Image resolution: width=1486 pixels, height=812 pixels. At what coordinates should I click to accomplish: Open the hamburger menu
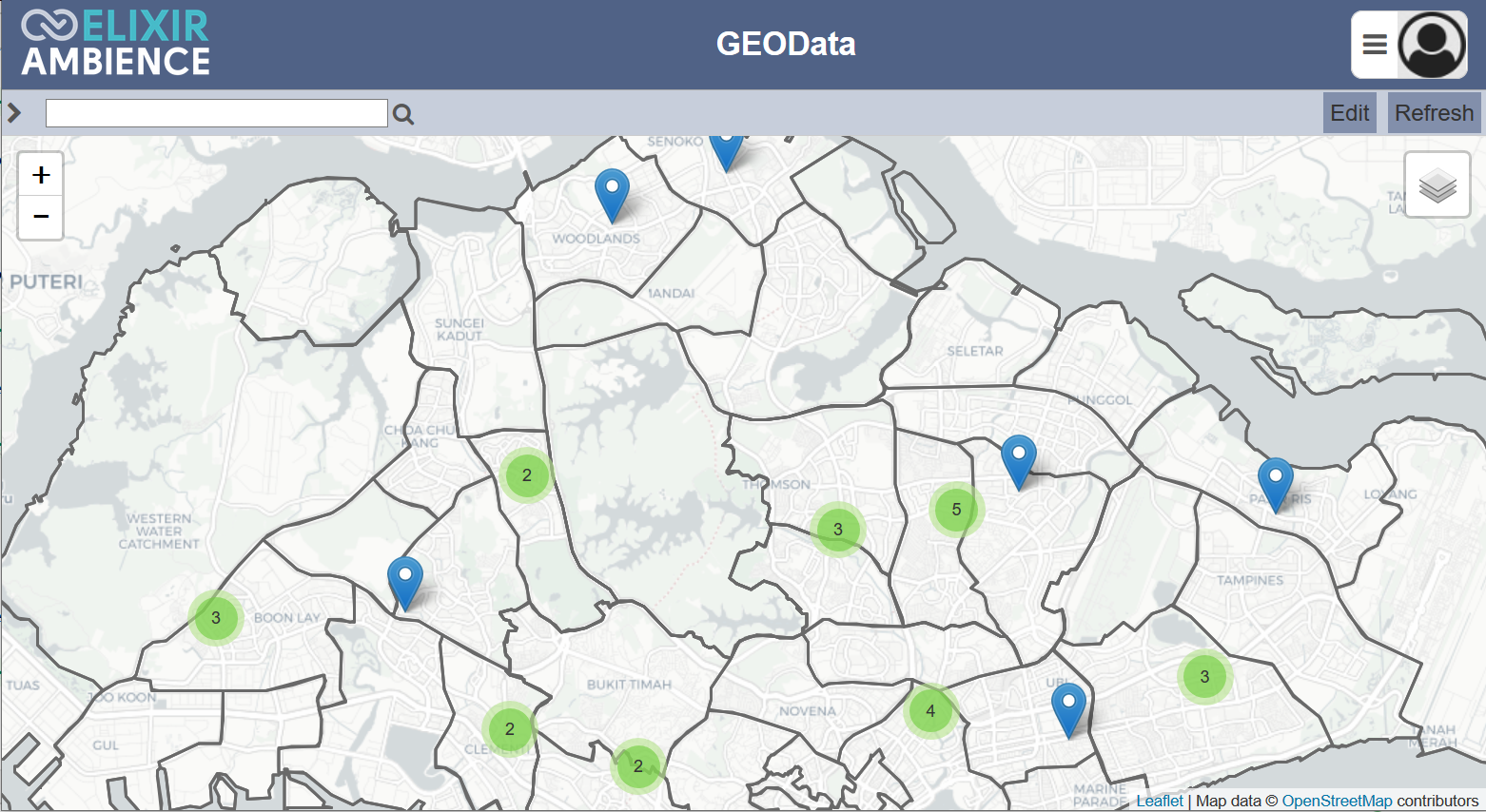coord(1375,45)
